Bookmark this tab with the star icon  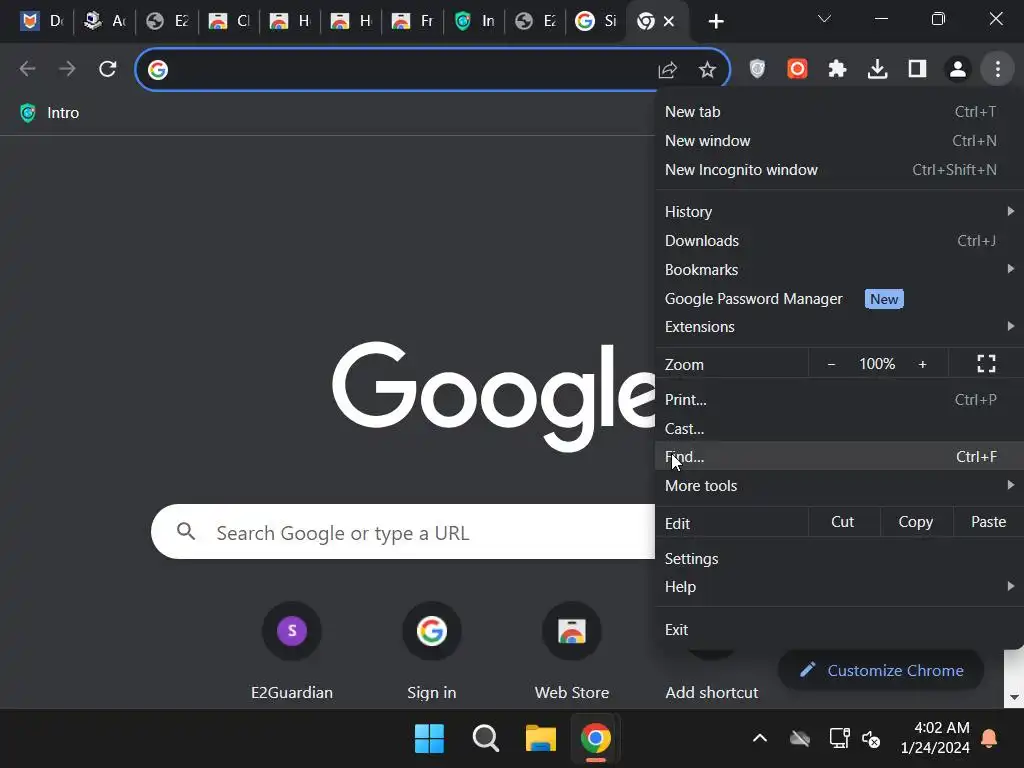click(x=707, y=69)
